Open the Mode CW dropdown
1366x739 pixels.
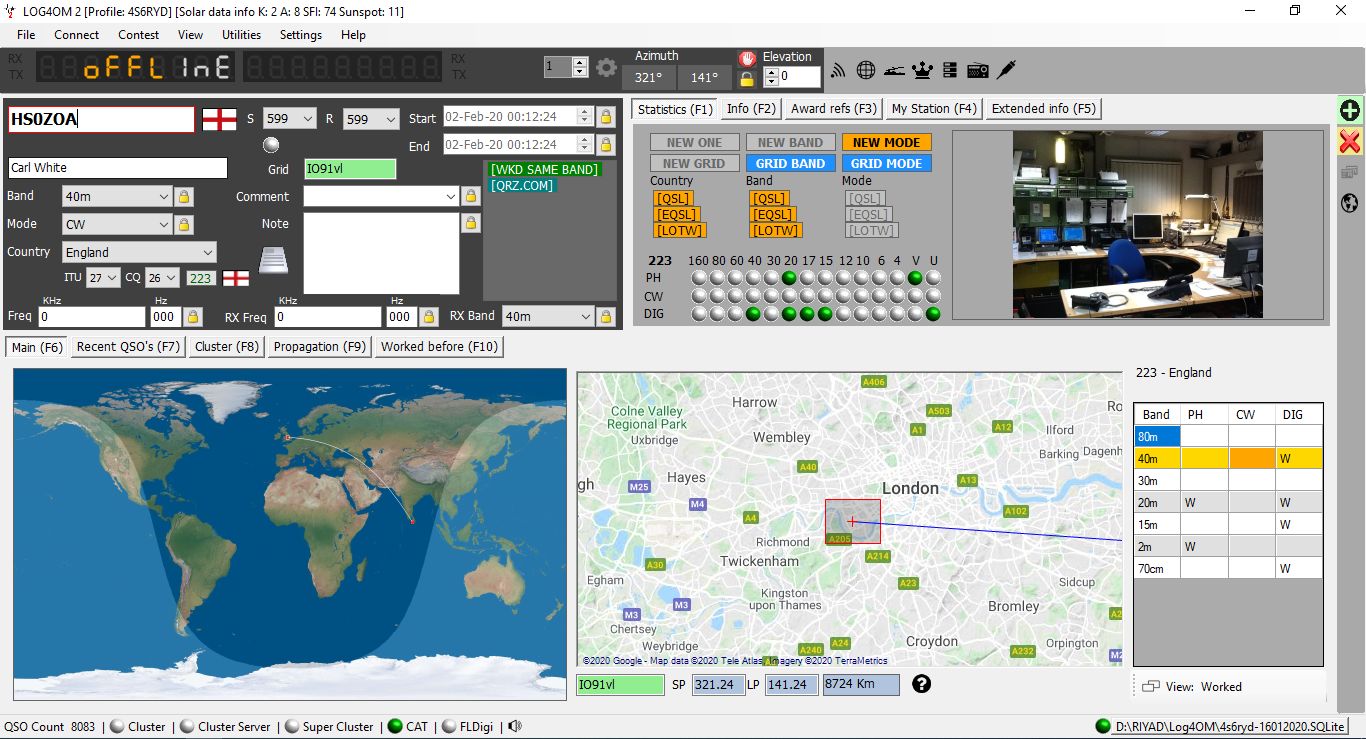point(164,224)
